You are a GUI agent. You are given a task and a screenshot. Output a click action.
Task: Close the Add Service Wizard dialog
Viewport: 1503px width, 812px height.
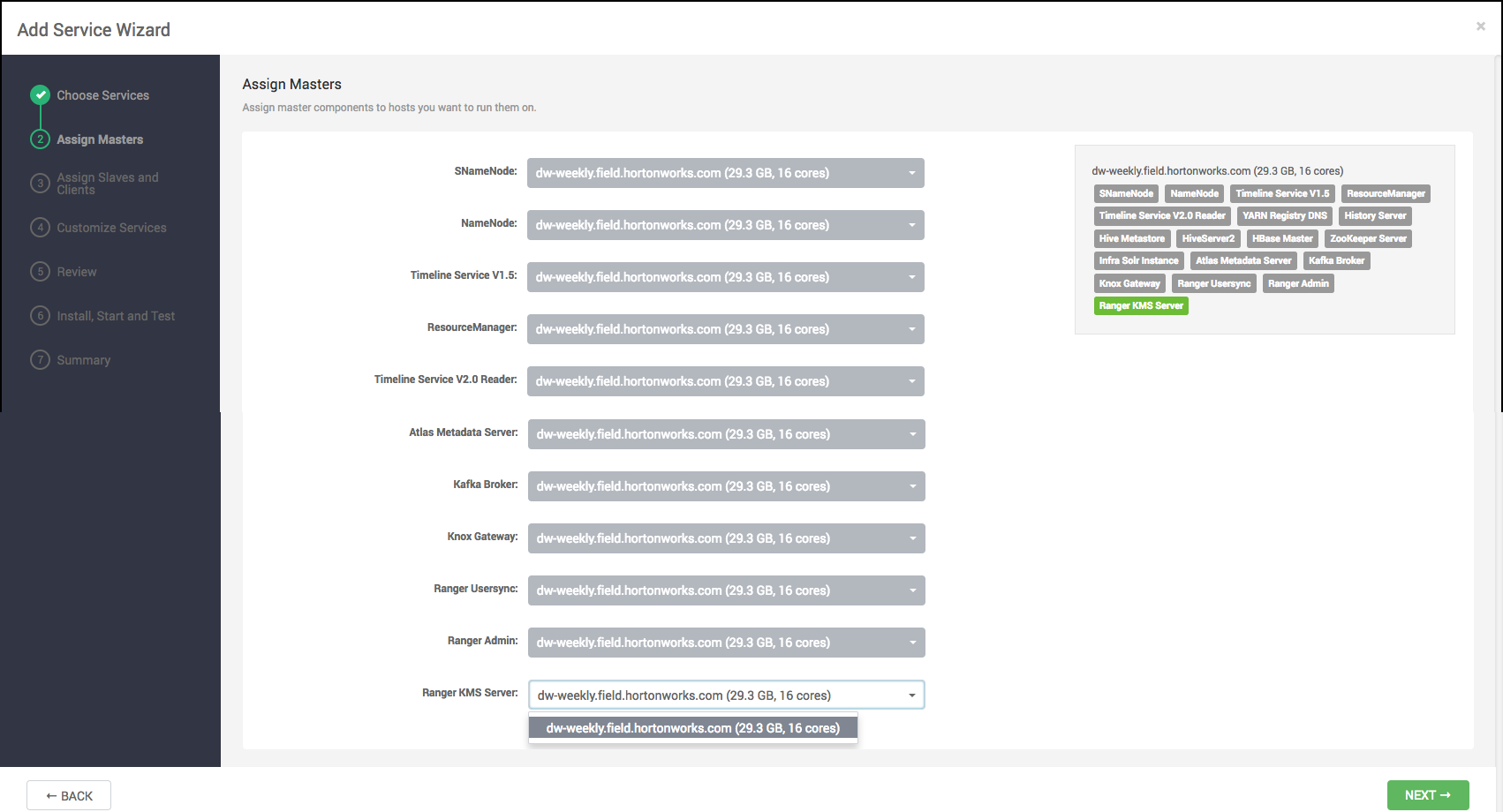(1481, 26)
